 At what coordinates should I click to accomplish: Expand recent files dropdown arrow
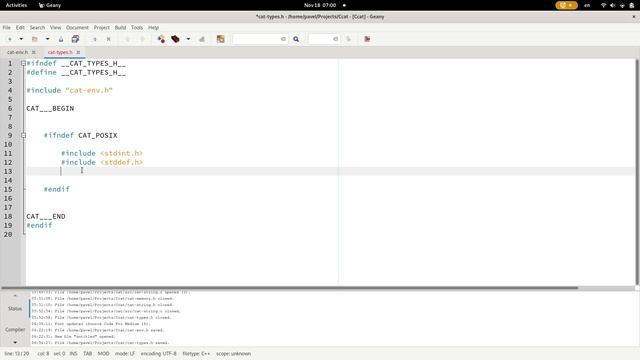point(47,39)
